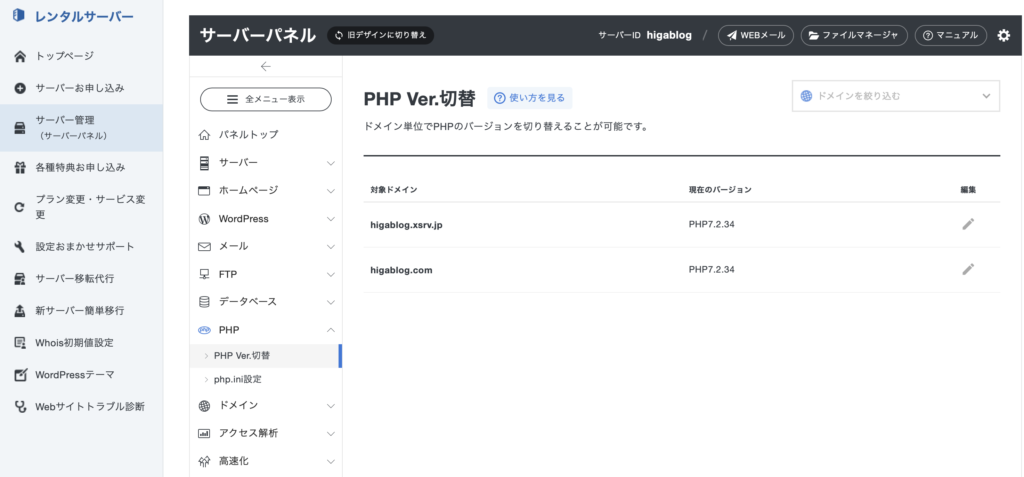Click the back arrow above the menu
1024x477 pixels.
[x=265, y=67]
